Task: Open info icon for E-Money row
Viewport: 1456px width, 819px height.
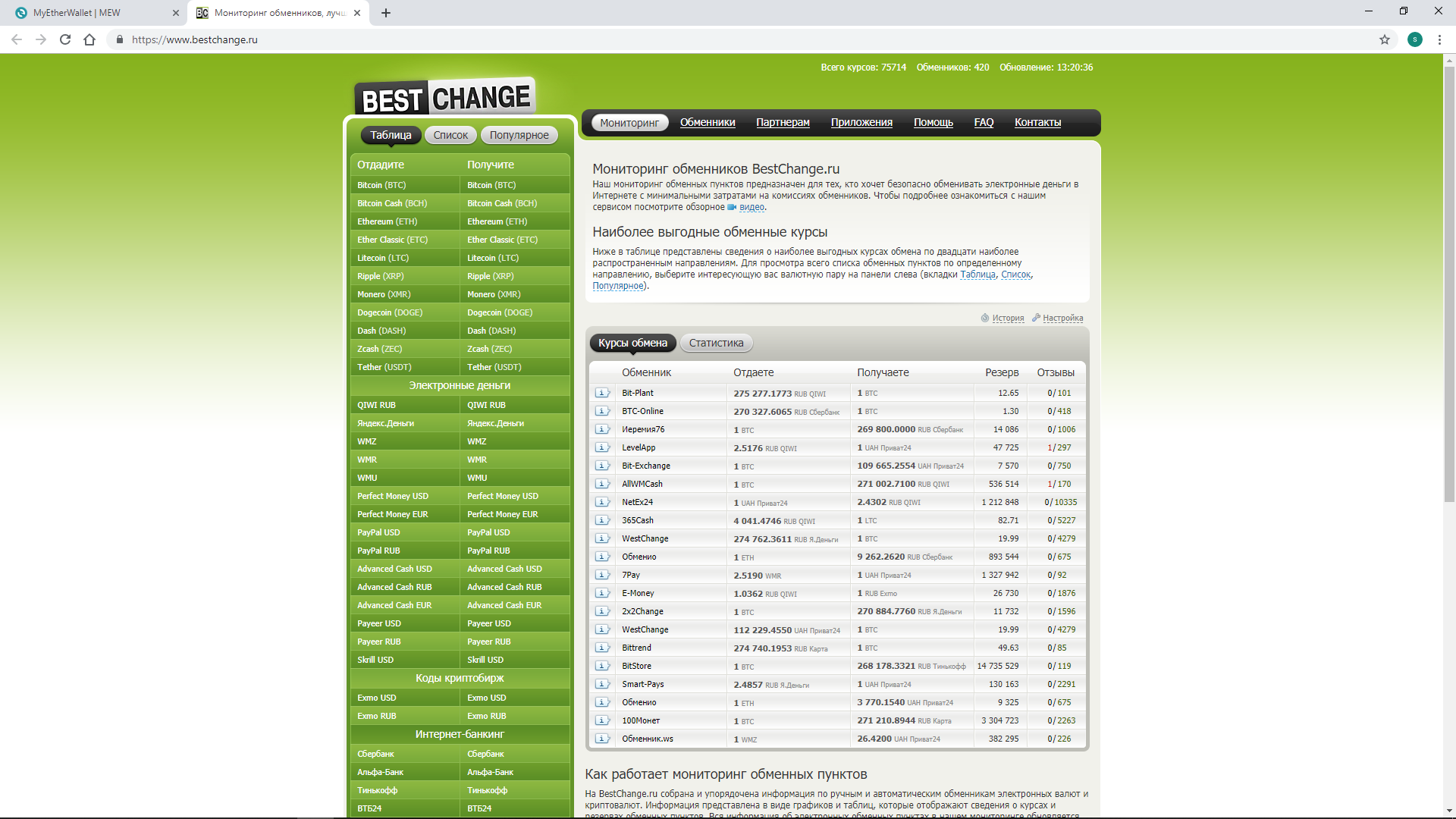Action: coord(603,593)
